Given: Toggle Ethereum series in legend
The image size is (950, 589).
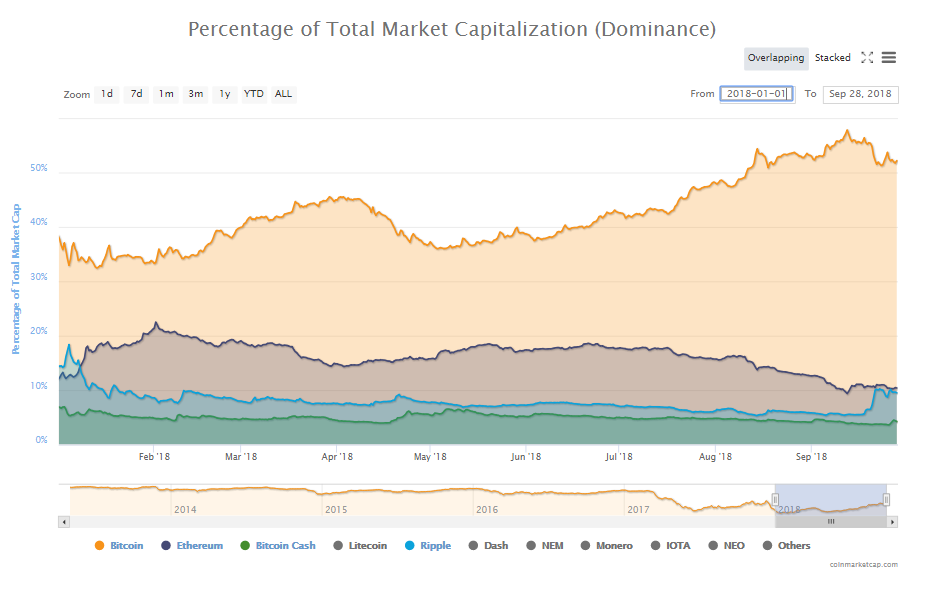Looking at the screenshot, I should coord(192,546).
